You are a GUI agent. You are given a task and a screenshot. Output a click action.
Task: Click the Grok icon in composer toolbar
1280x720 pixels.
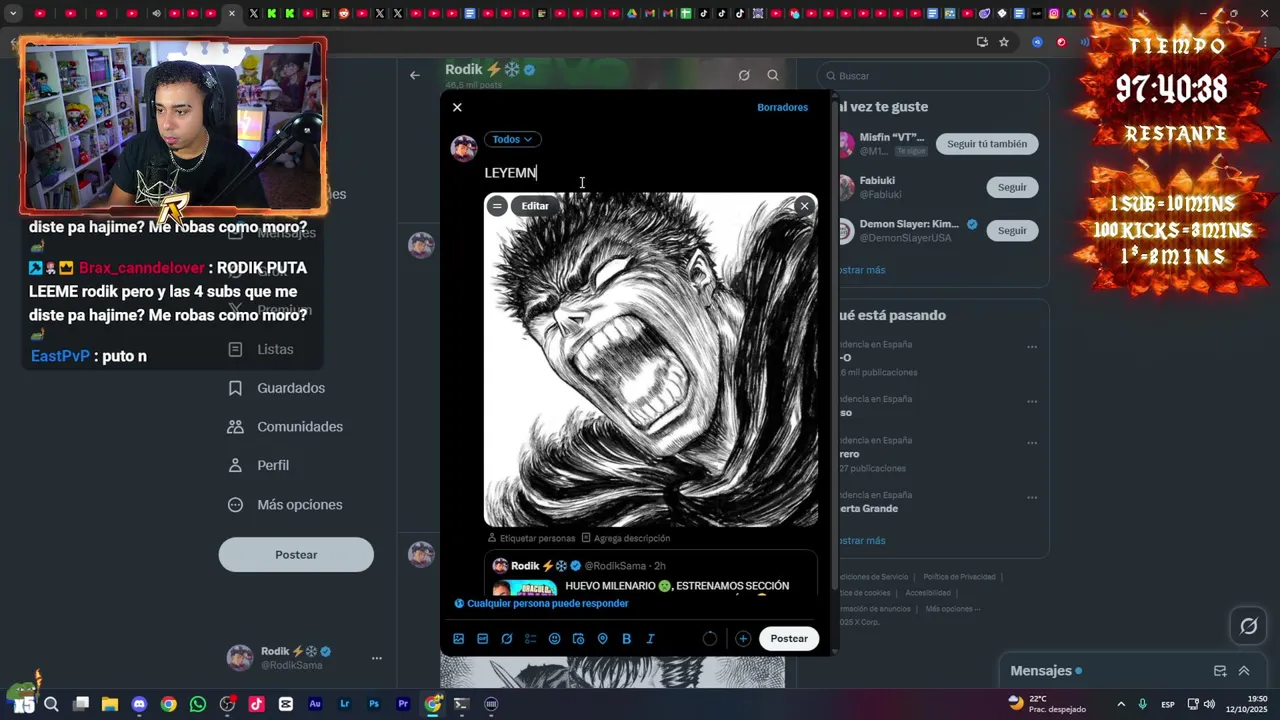[506, 639]
